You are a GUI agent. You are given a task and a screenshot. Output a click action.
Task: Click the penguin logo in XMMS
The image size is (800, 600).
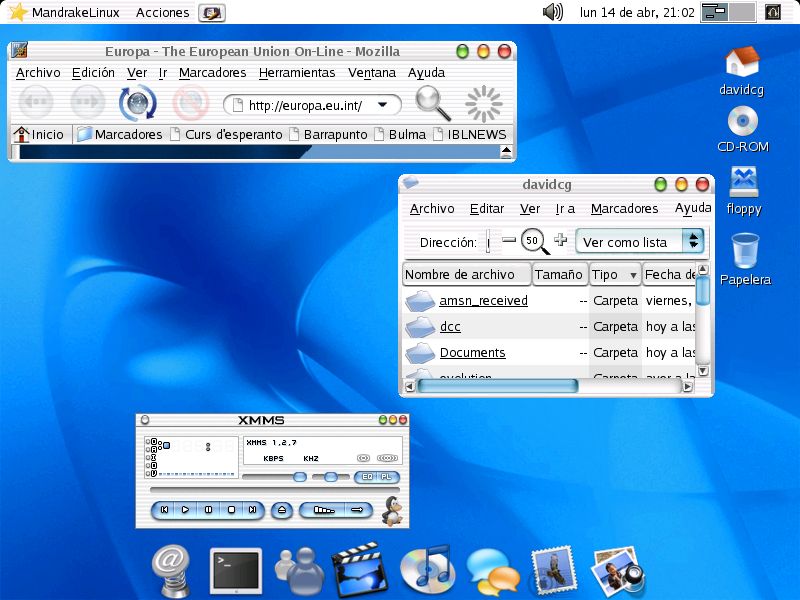[392, 511]
